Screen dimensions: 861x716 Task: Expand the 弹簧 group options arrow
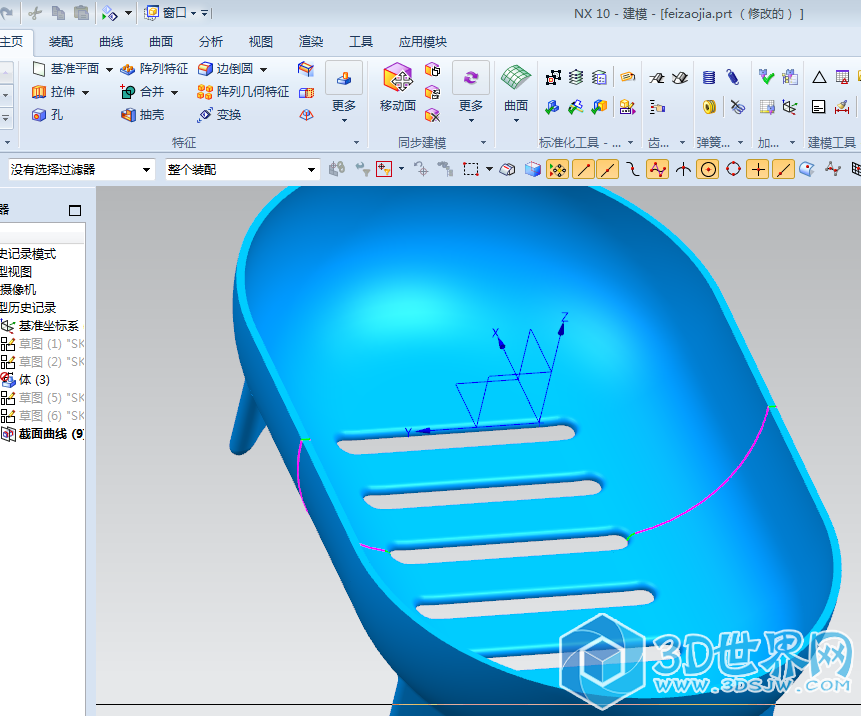click(x=740, y=143)
